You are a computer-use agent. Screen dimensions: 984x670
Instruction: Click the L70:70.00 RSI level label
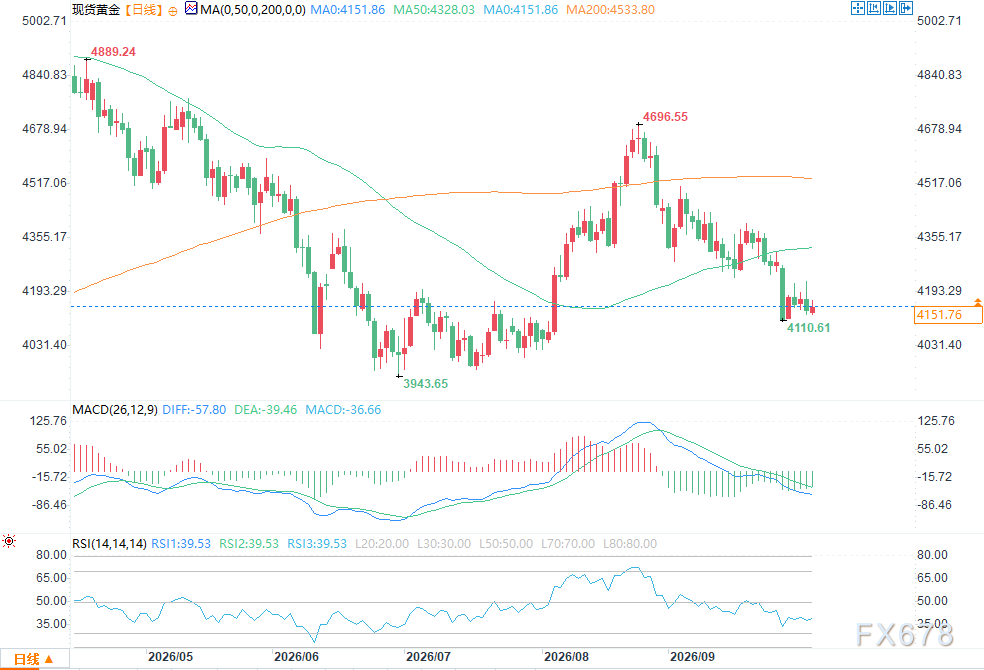[568, 543]
